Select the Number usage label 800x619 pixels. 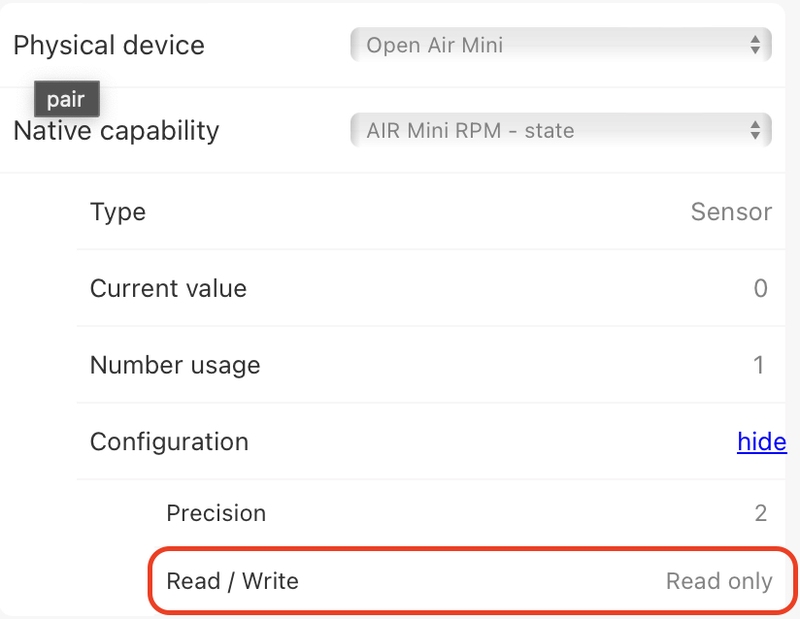(175, 365)
